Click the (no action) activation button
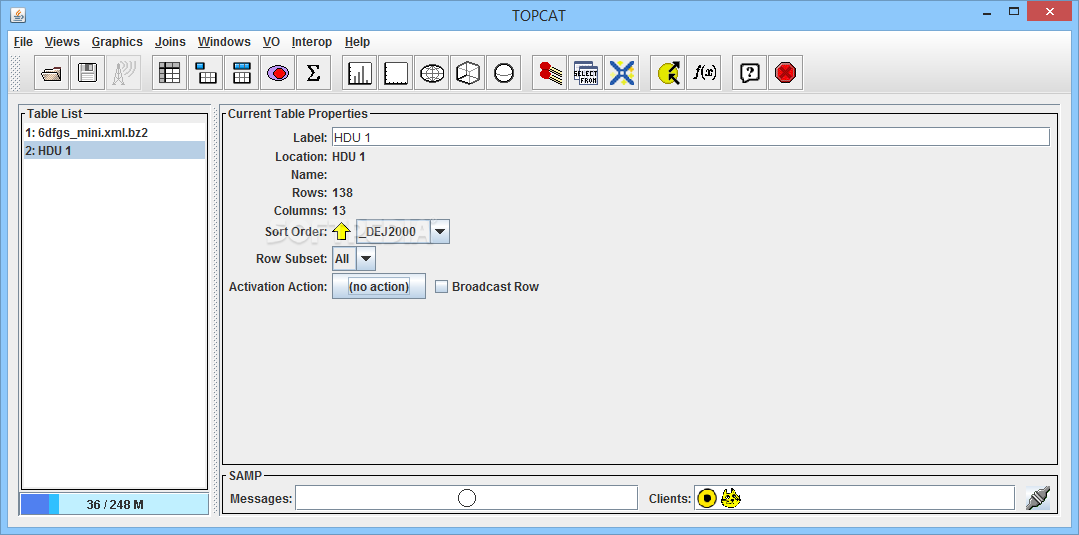This screenshot has width=1079, height=535. pyautogui.click(x=378, y=286)
